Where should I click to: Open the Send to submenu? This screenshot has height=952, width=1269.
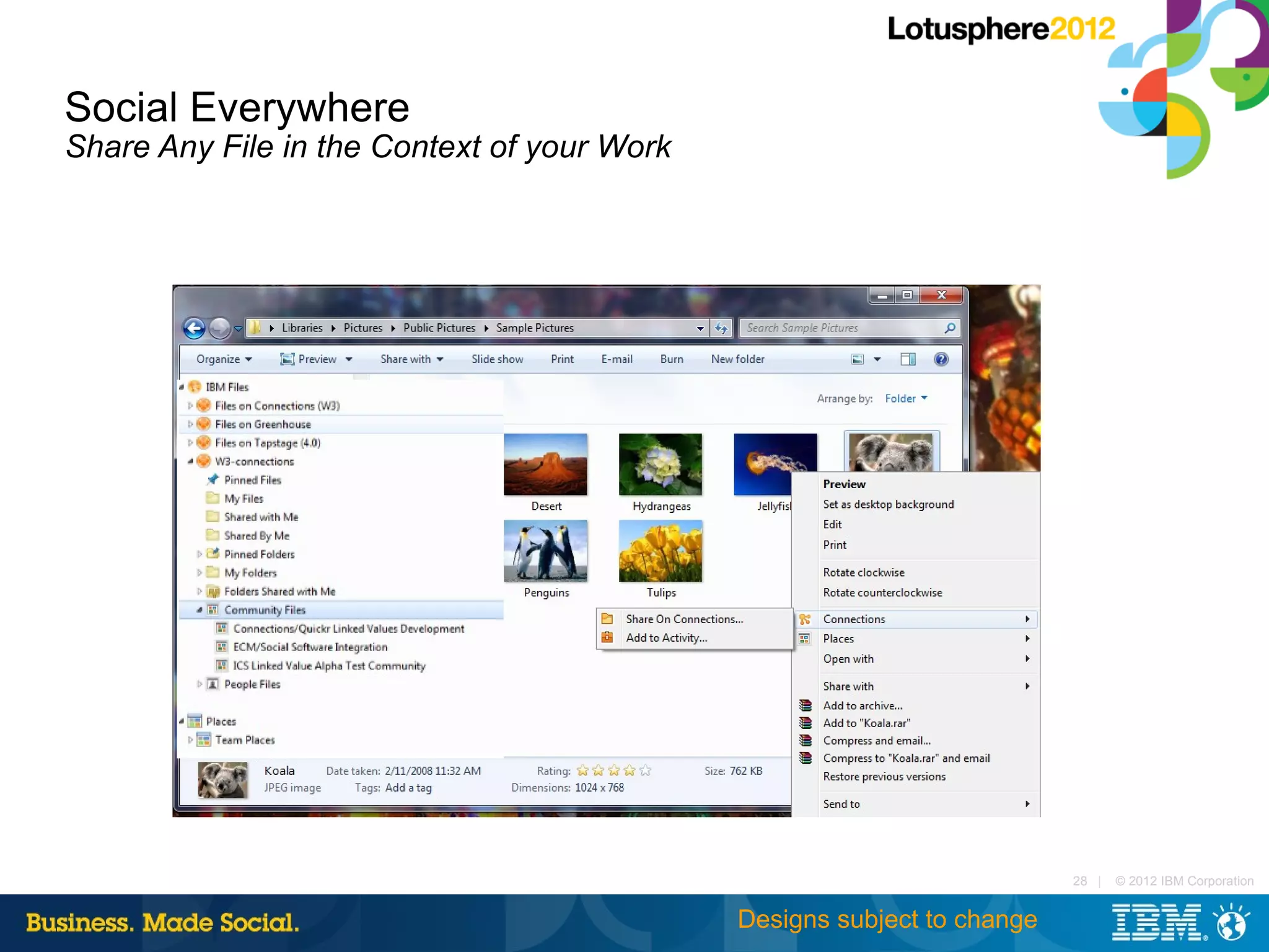pos(915,804)
